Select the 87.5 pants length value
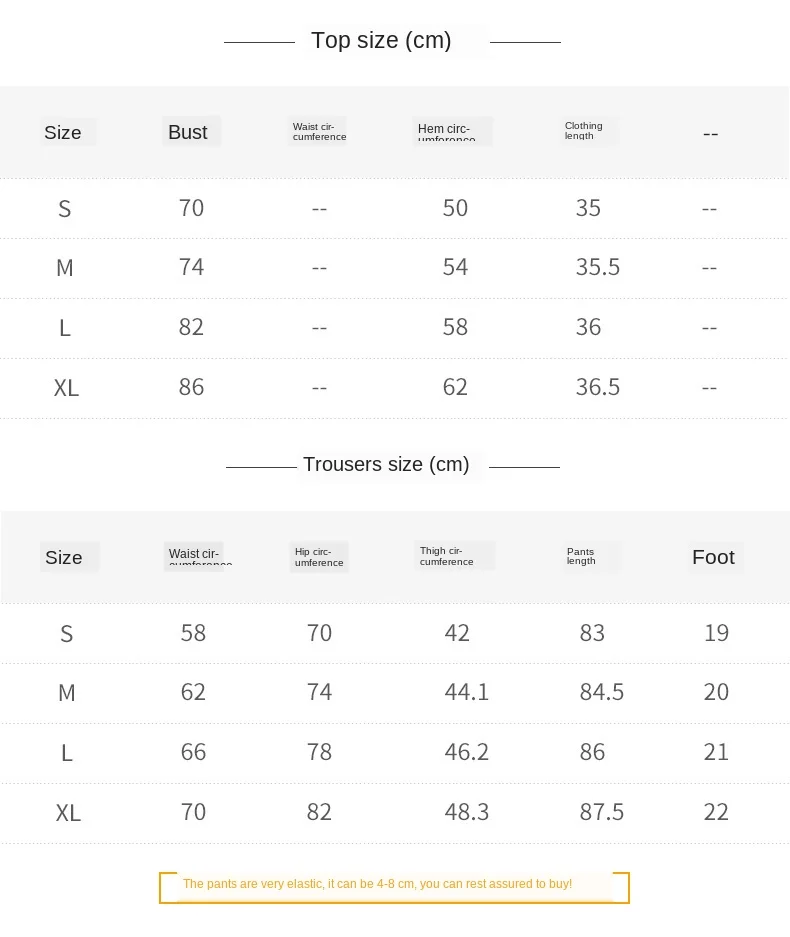Viewport: 790px width, 937px height. (602, 812)
